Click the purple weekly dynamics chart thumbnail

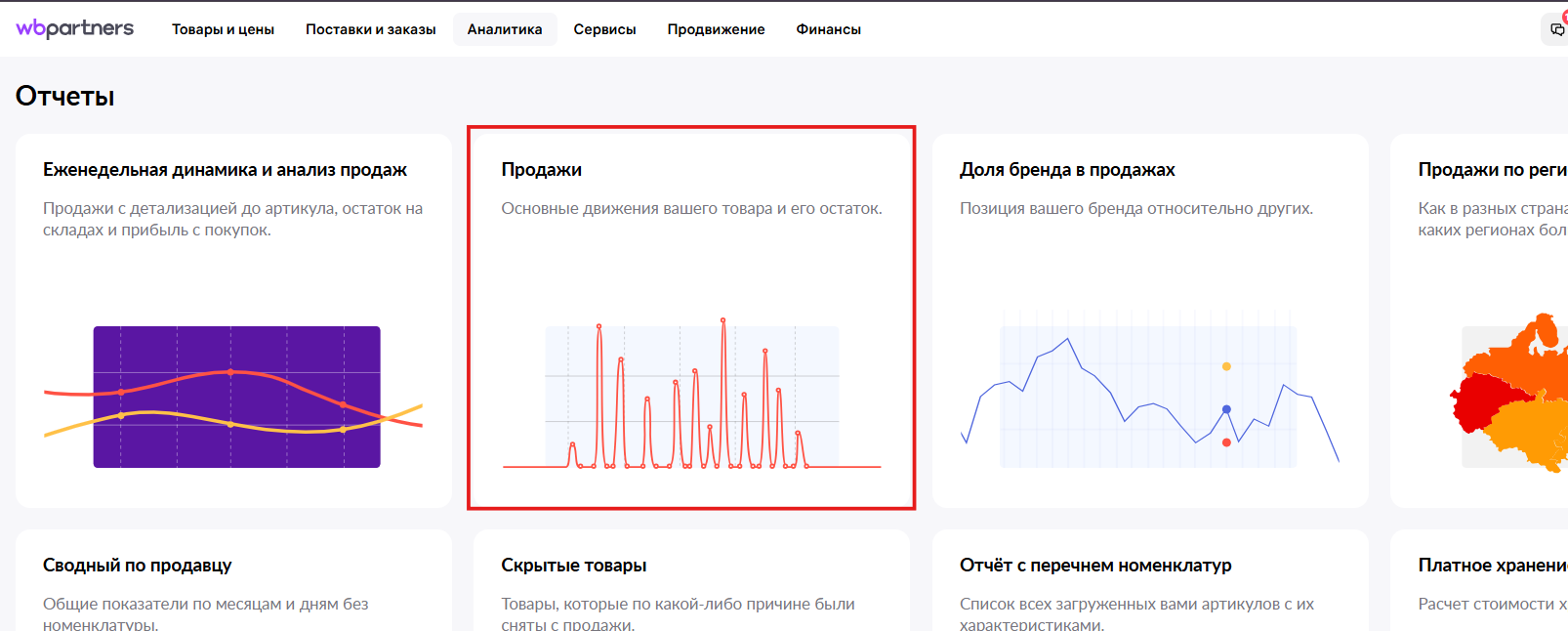tap(234, 397)
